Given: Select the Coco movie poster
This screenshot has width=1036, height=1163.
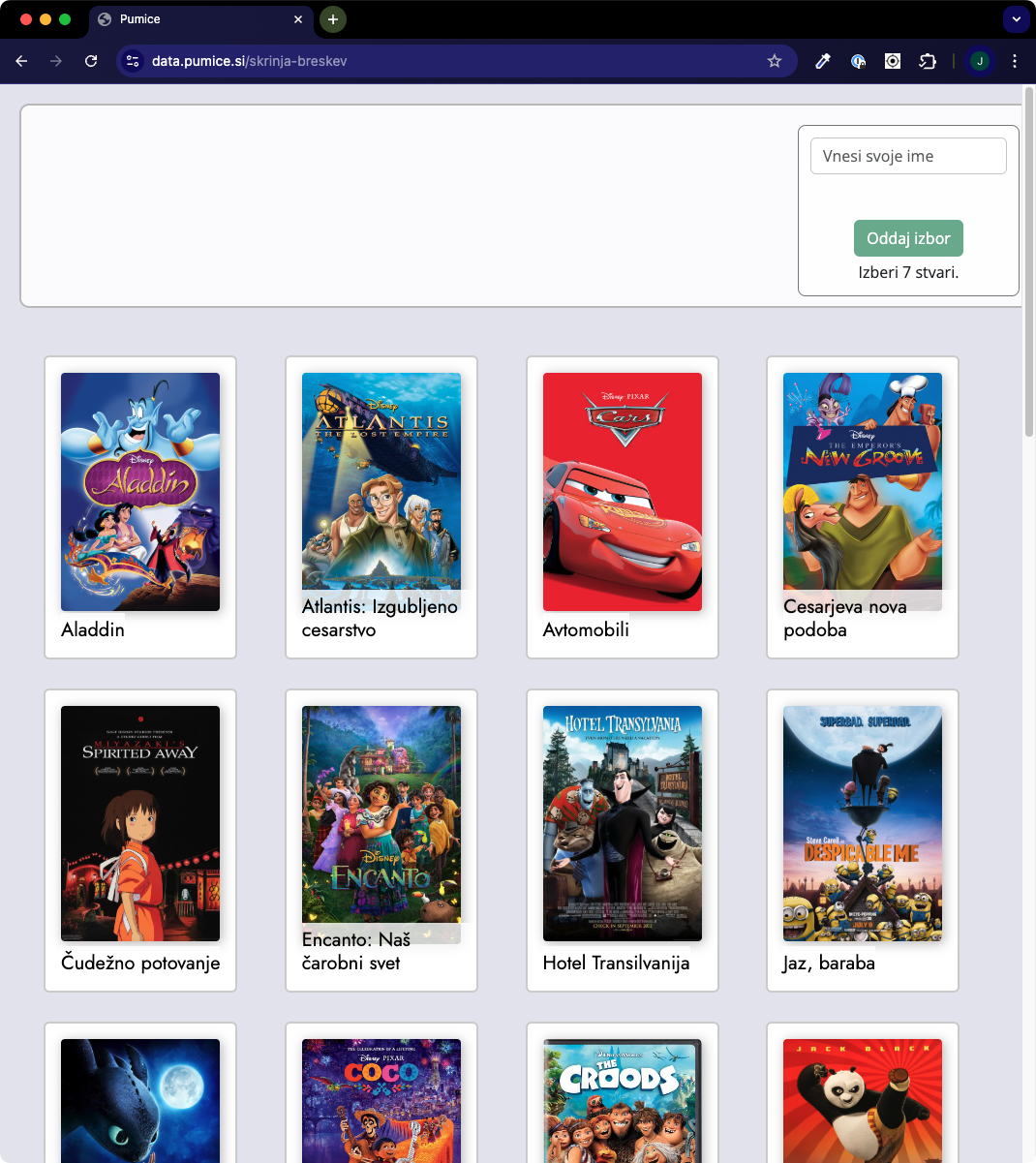Looking at the screenshot, I should click(381, 1101).
